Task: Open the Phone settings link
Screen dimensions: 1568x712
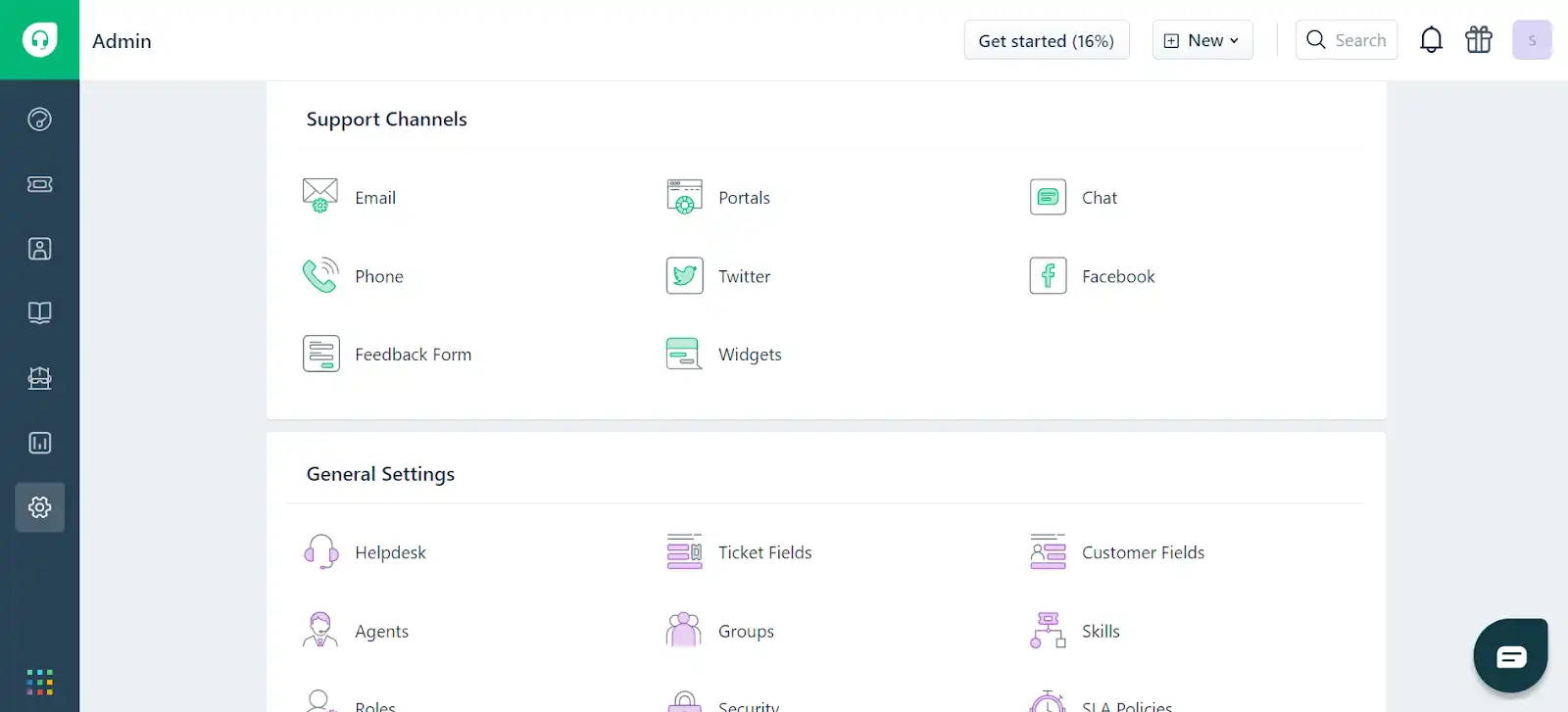Action: click(379, 276)
